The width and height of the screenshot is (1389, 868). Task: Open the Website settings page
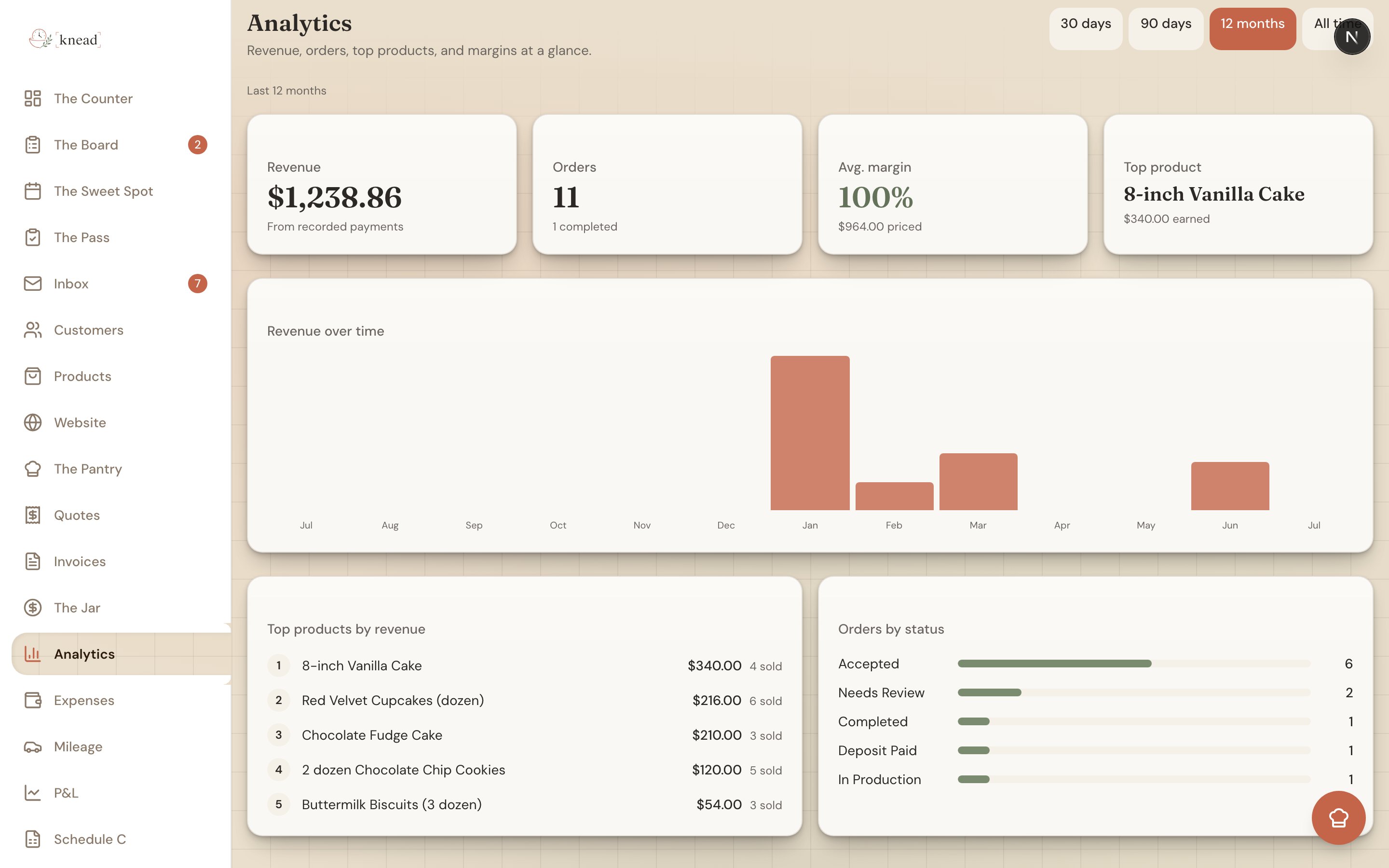(x=121, y=422)
